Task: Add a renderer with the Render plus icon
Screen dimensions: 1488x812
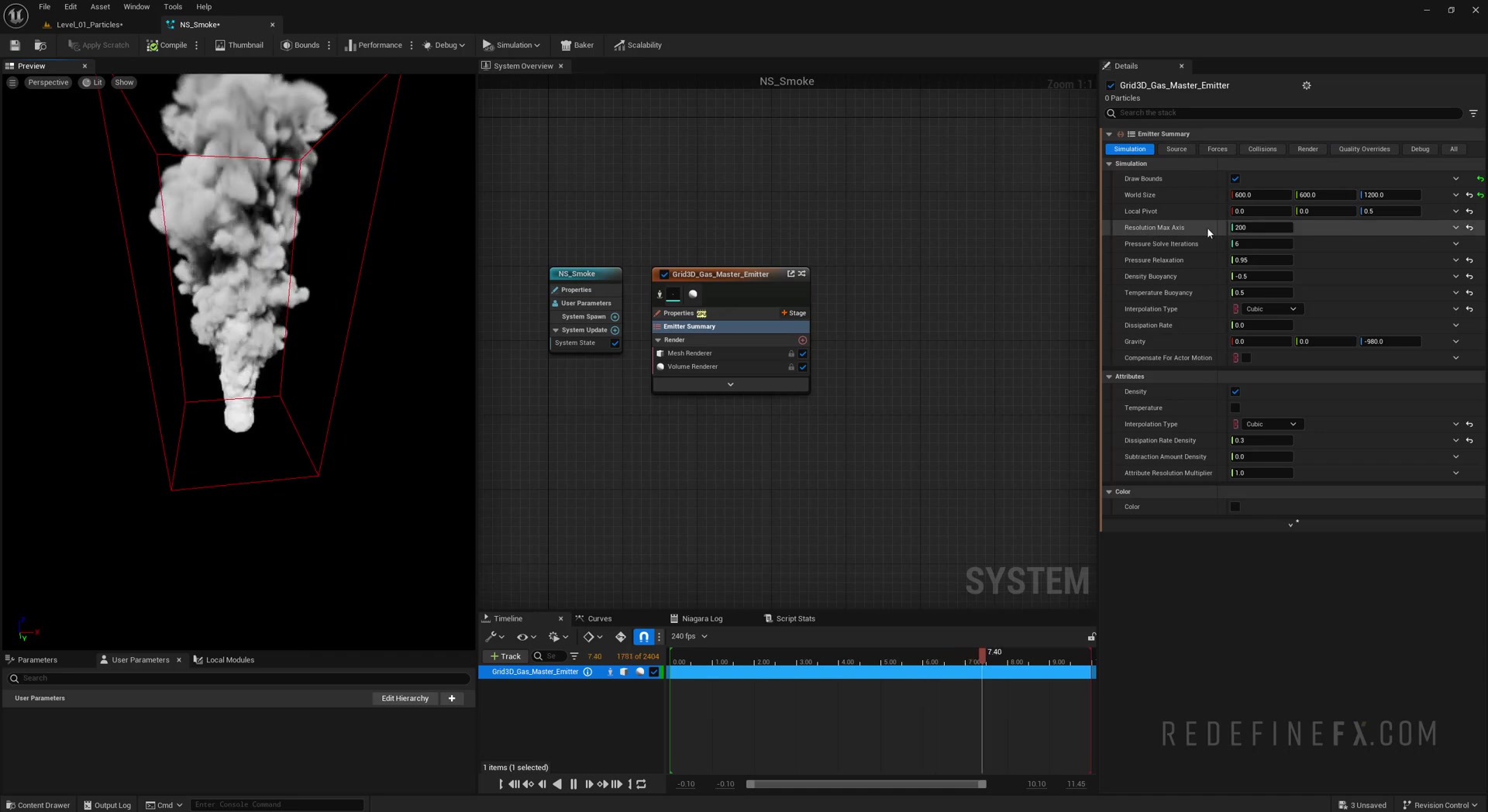Action: [x=802, y=340]
